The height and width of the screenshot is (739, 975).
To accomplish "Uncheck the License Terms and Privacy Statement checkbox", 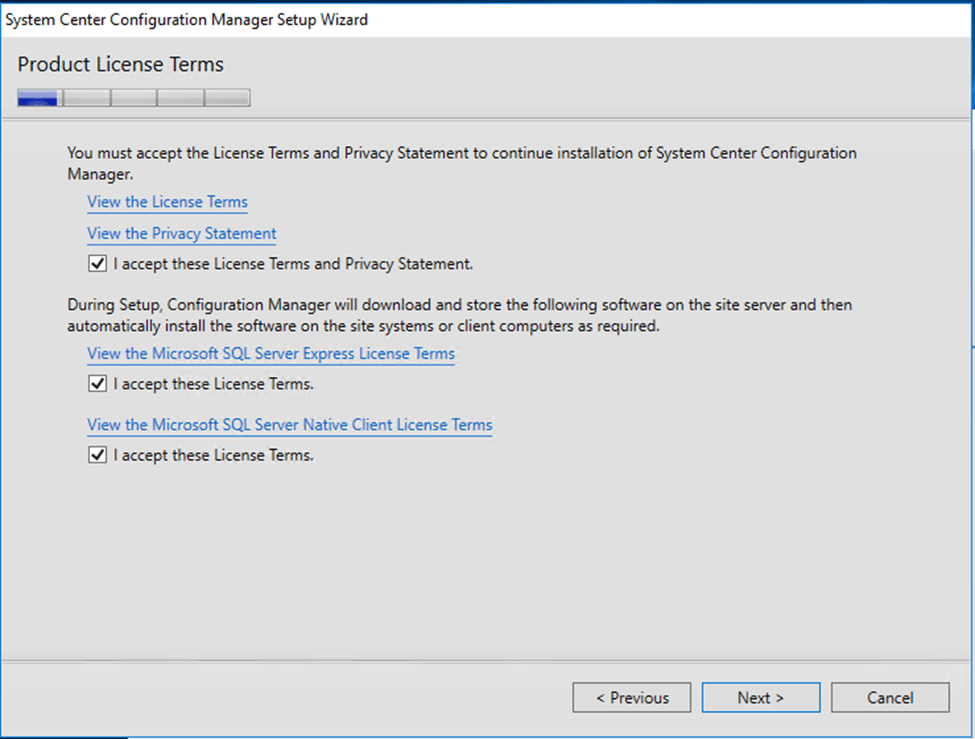I will [97, 265].
